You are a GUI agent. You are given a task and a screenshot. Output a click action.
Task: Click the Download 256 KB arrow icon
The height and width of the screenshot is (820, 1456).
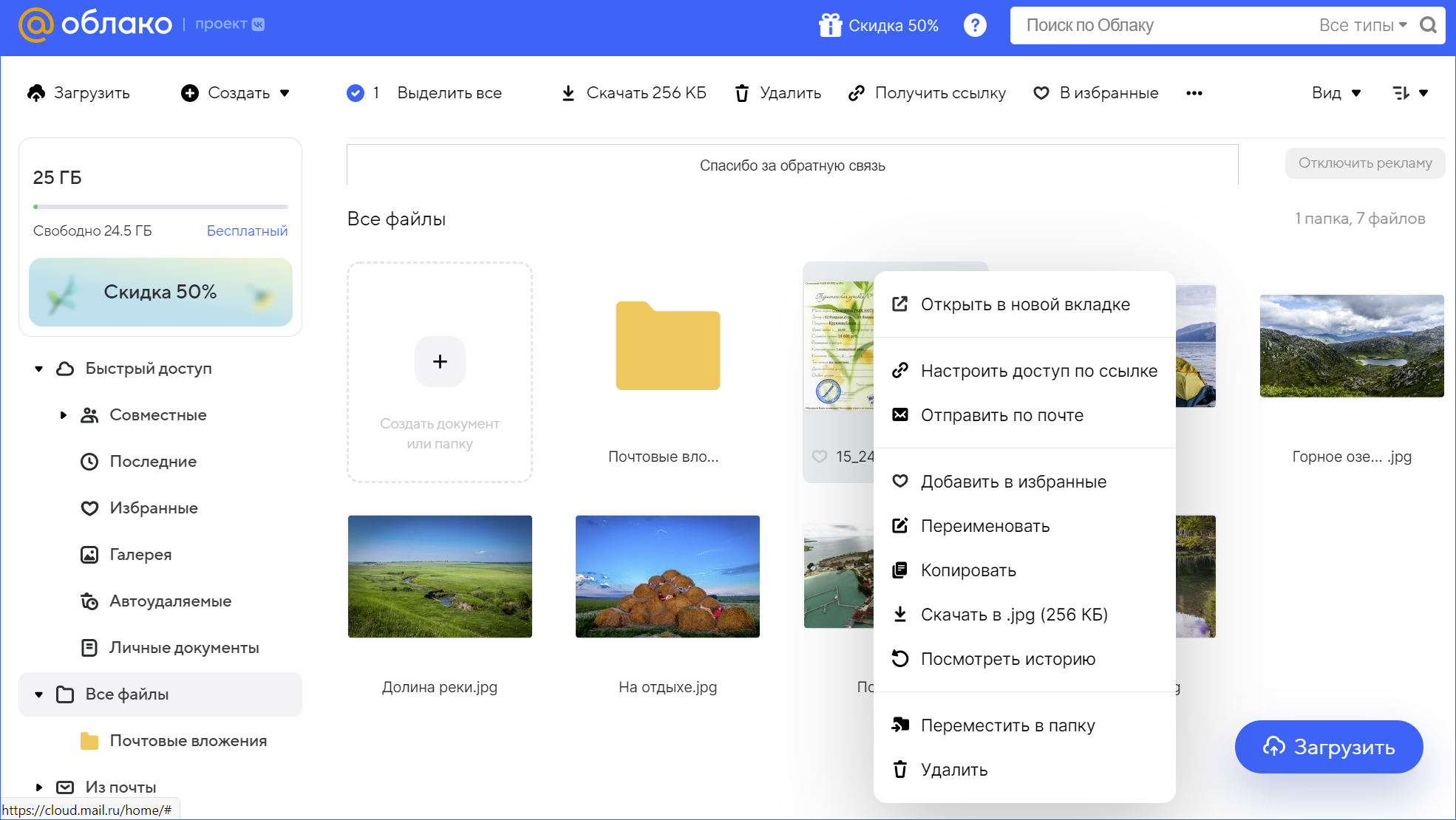(x=568, y=93)
